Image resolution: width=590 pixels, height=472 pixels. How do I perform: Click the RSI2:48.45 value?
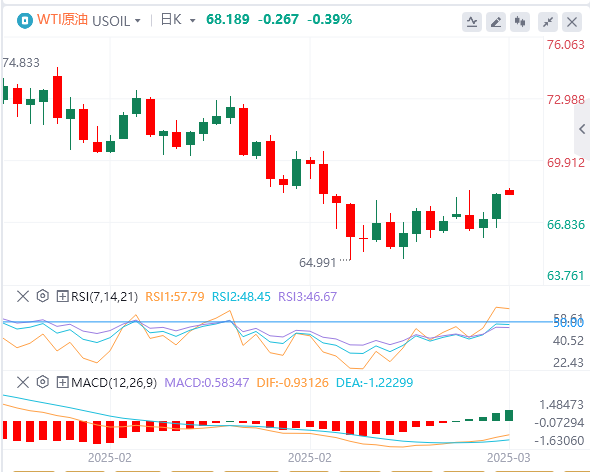coord(241,297)
